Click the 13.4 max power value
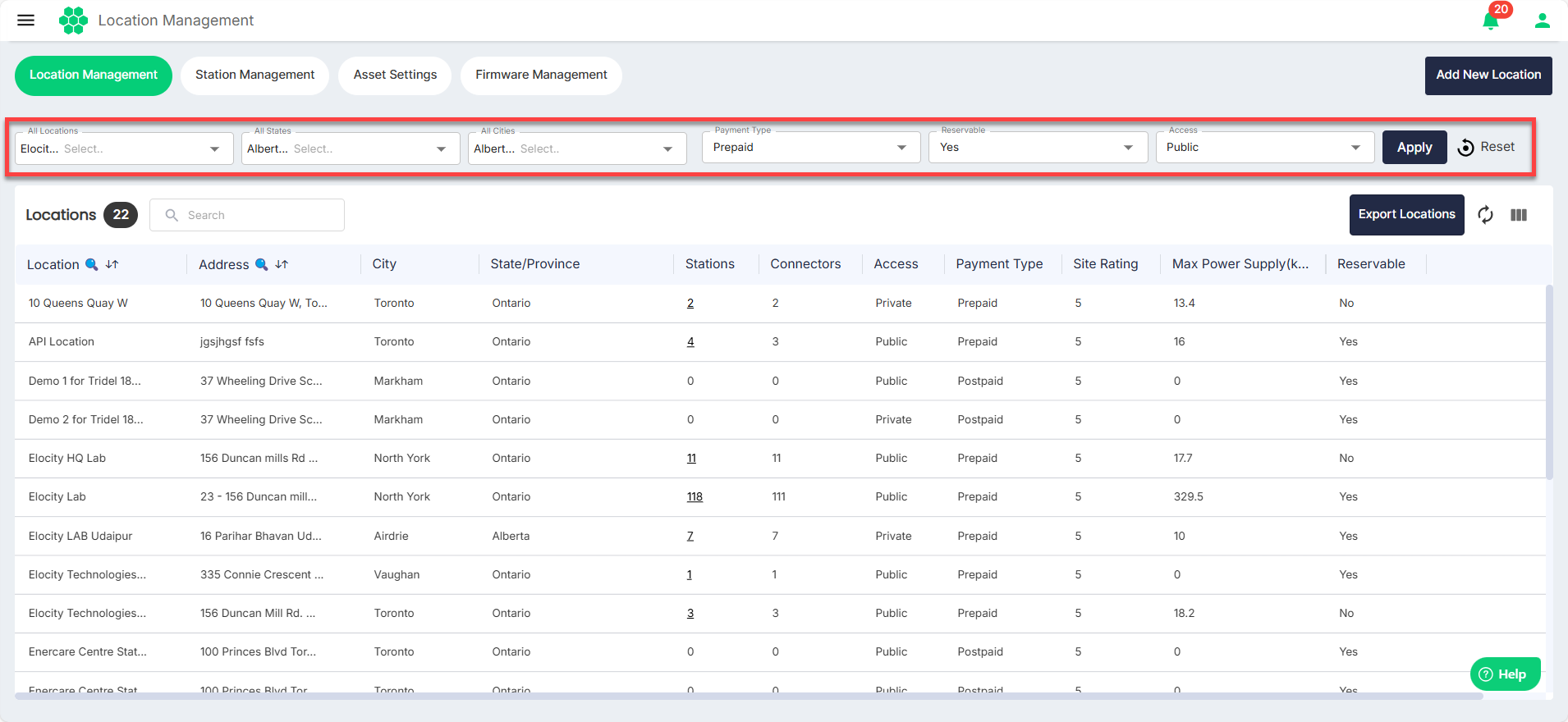The height and width of the screenshot is (722, 1568). (x=1184, y=304)
